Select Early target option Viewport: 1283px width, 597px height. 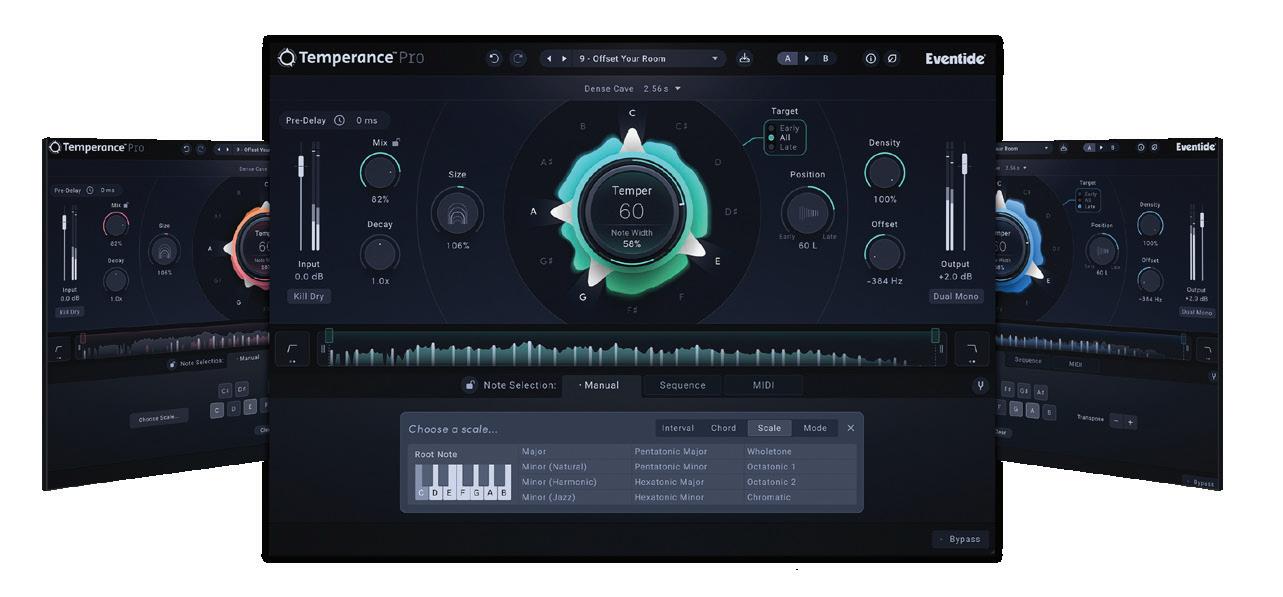pyautogui.click(x=784, y=128)
